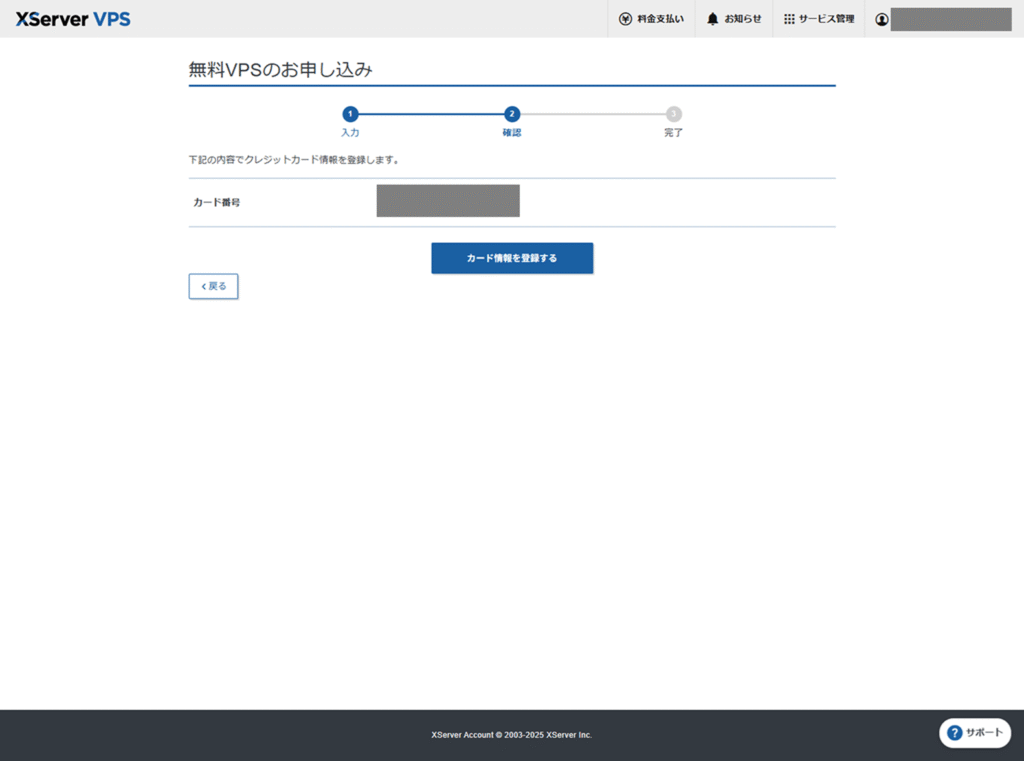
Task: Click the grid icon for サービス管理
Action: (x=789, y=19)
